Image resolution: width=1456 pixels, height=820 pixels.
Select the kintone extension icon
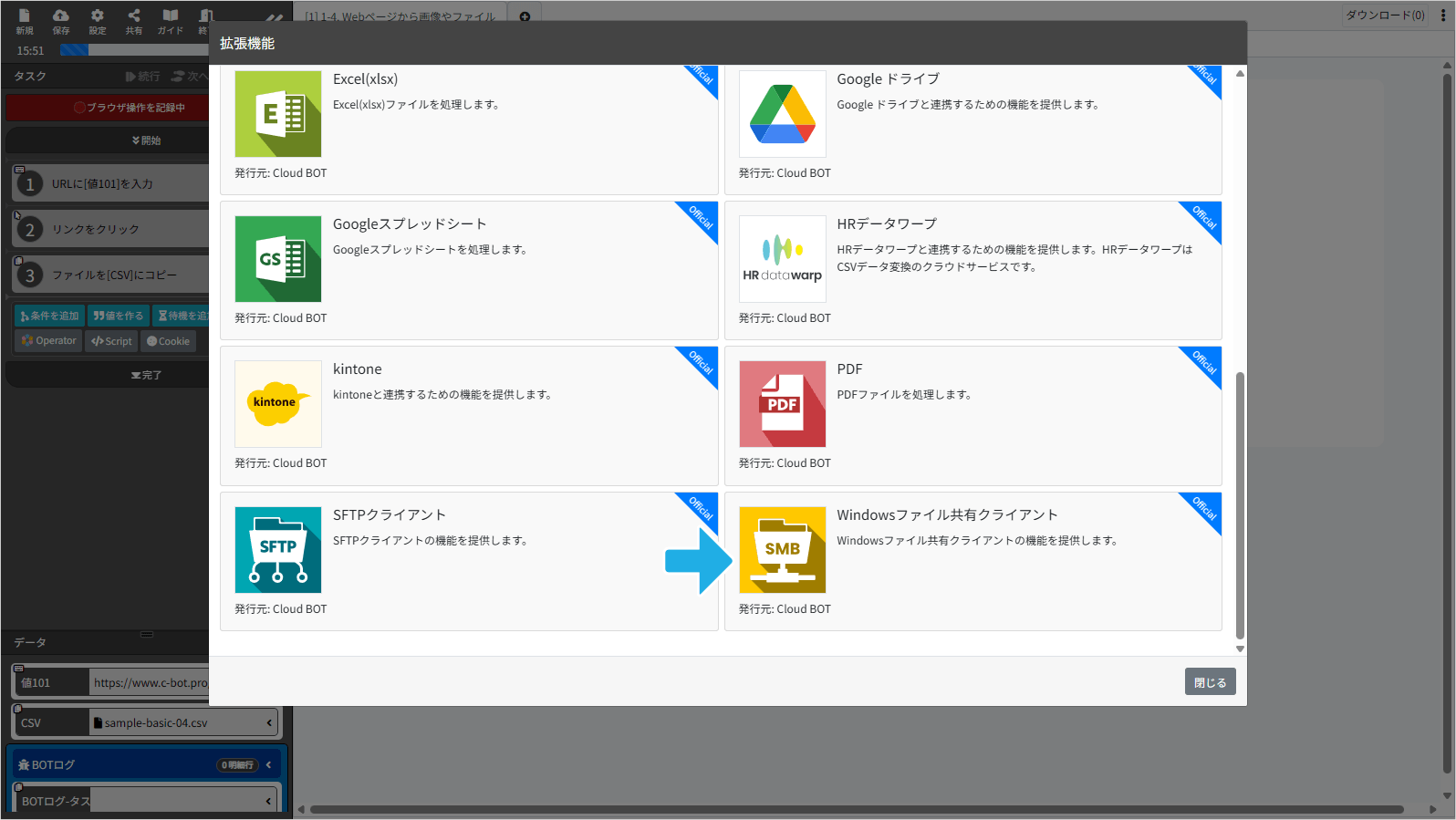pos(278,404)
